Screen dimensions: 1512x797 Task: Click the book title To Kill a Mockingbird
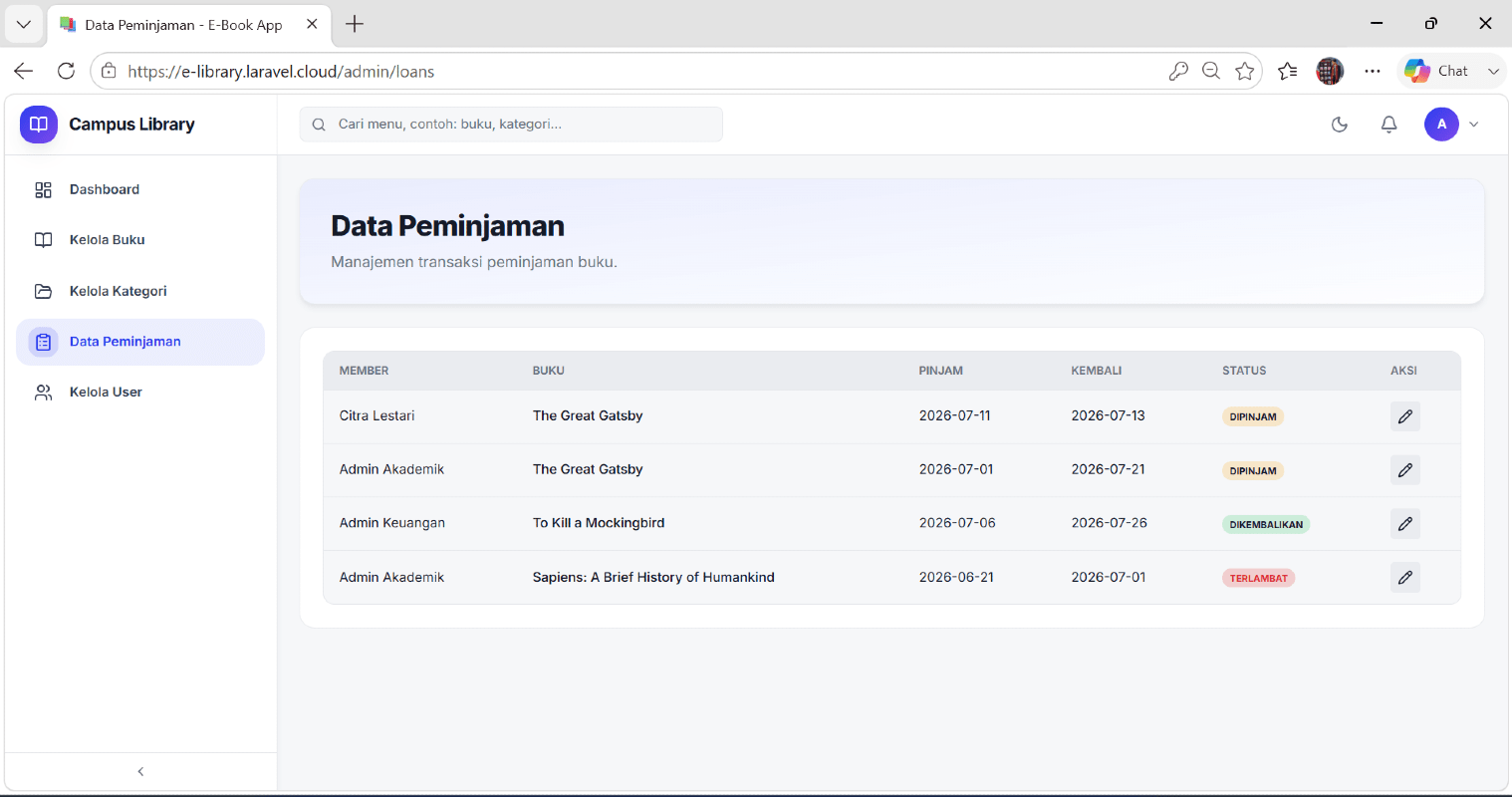tap(598, 523)
